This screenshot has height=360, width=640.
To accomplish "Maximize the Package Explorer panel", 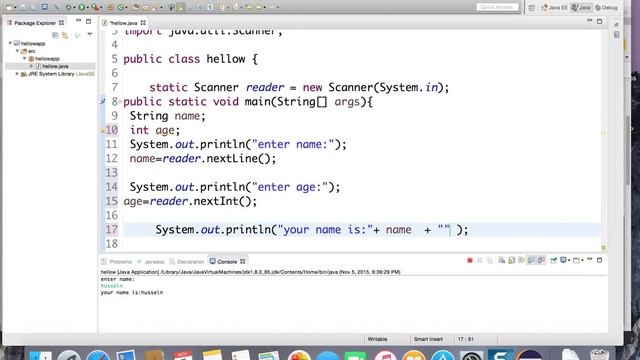I will click(89, 21).
